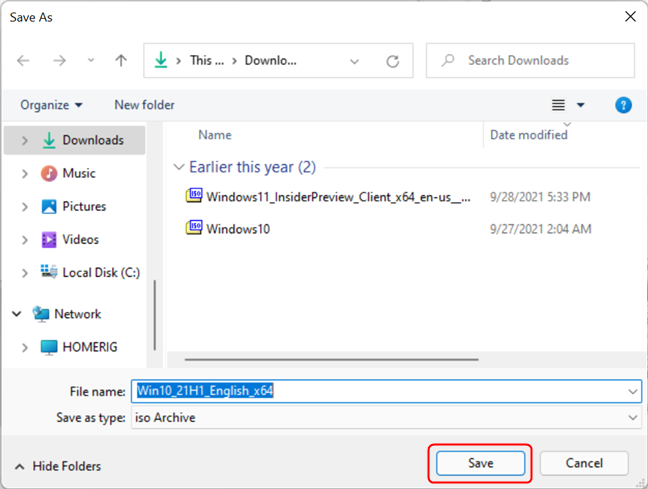Change view with the view layout icon
The image size is (648, 489).
[558, 105]
